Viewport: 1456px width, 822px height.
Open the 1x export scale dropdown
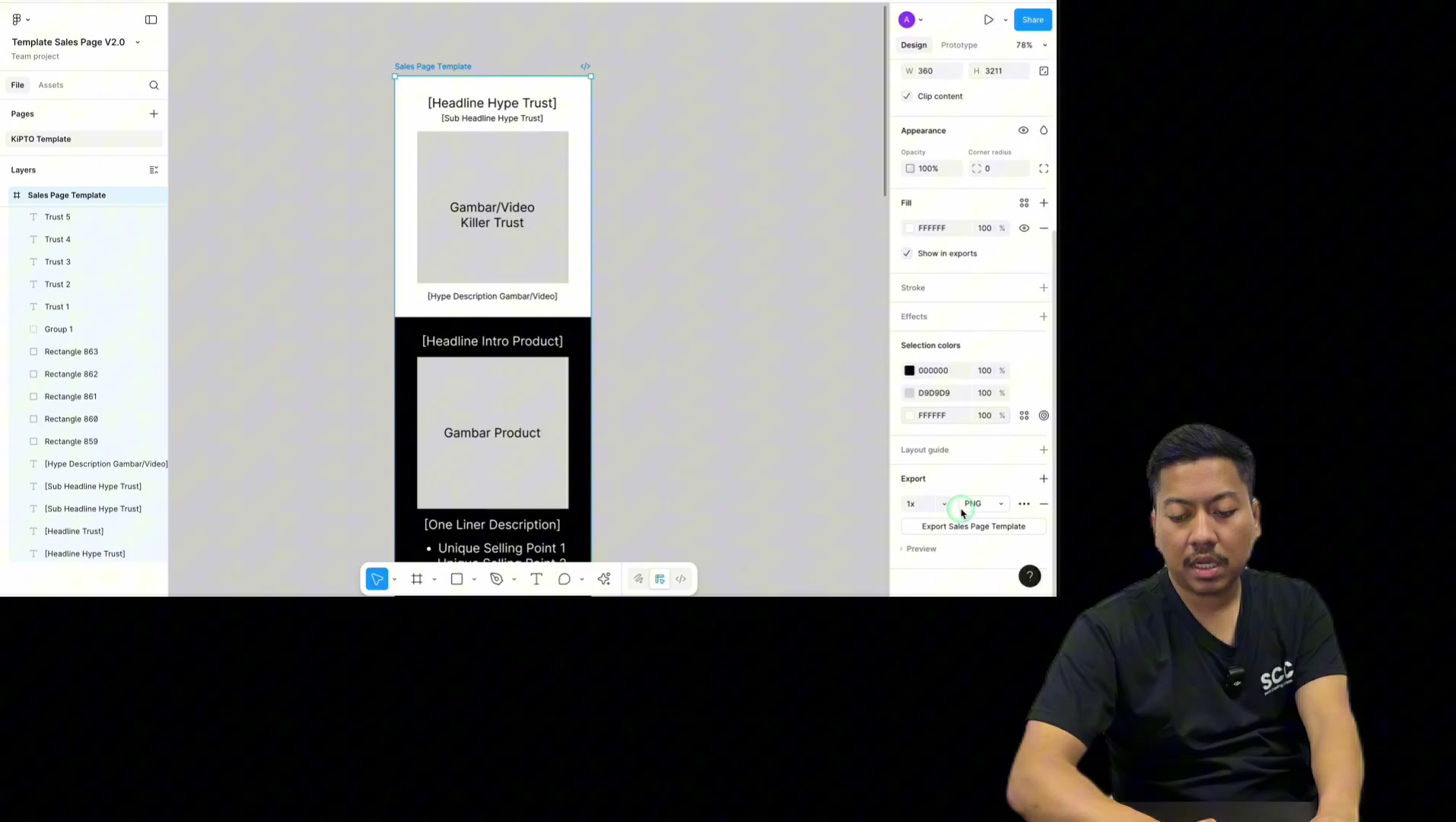pos(925,504)
